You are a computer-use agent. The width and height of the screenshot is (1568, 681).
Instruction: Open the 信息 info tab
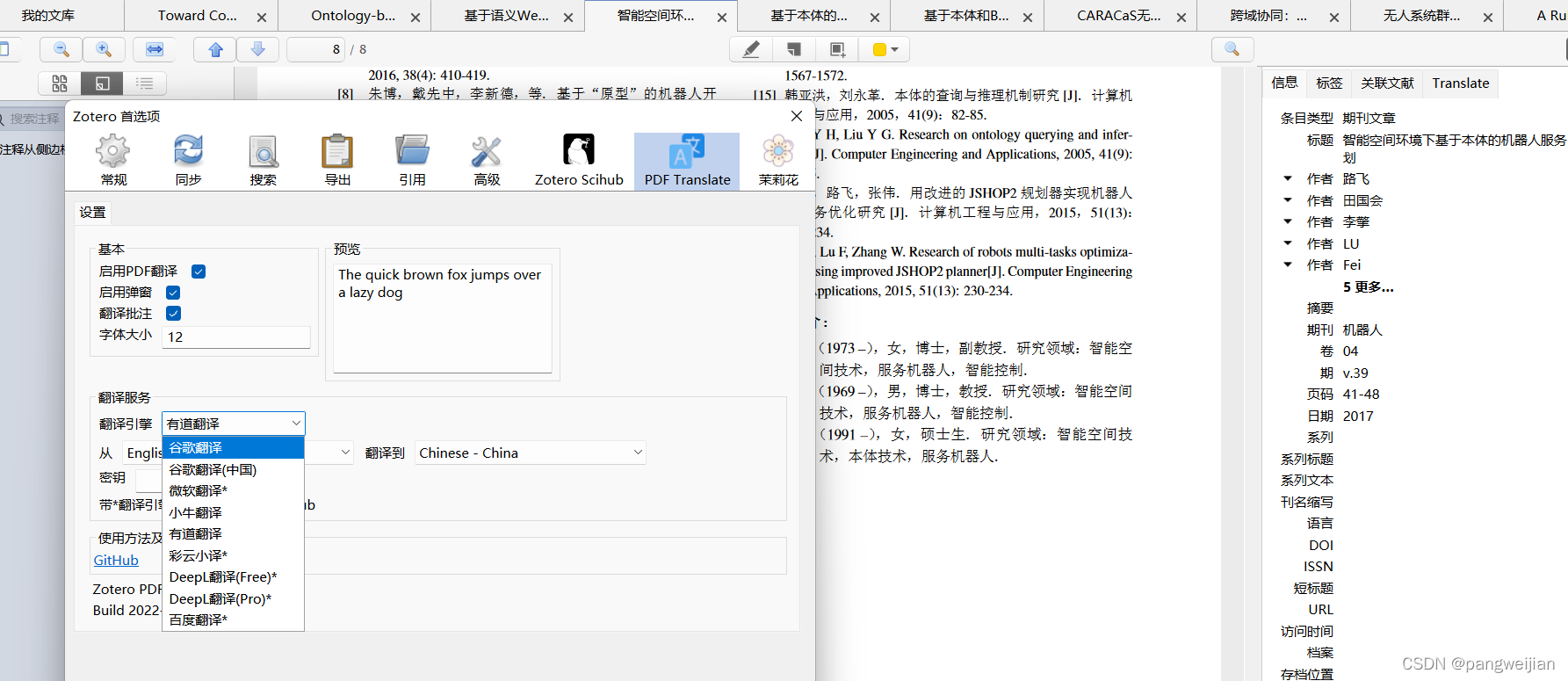pyautogui.click(x=1284, y=83)
